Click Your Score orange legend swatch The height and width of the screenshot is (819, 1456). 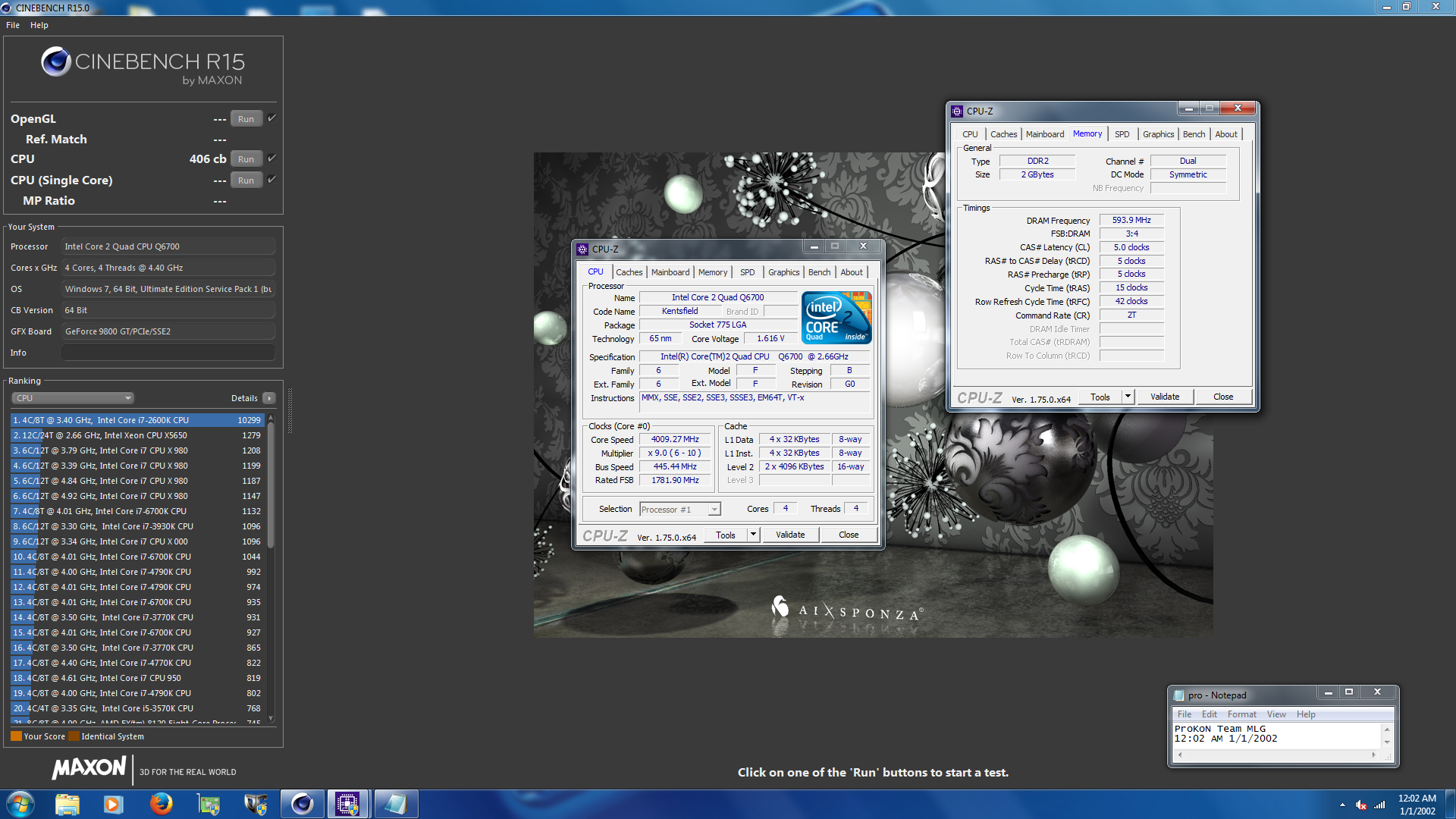pyautogui.click(x=16, y=736)
